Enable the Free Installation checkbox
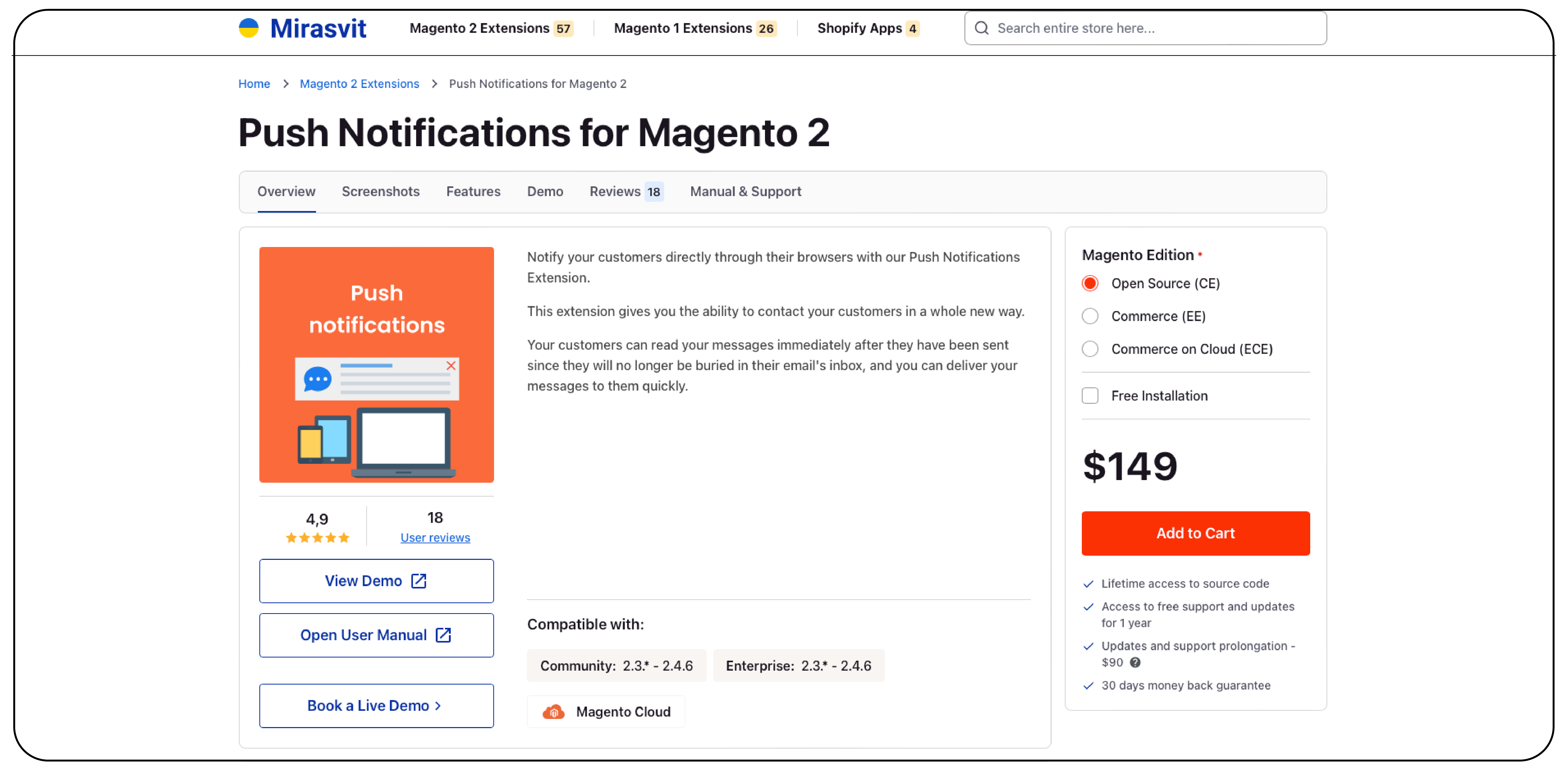This screenshot has height=773, width=1568. [x=1090, y=396]
